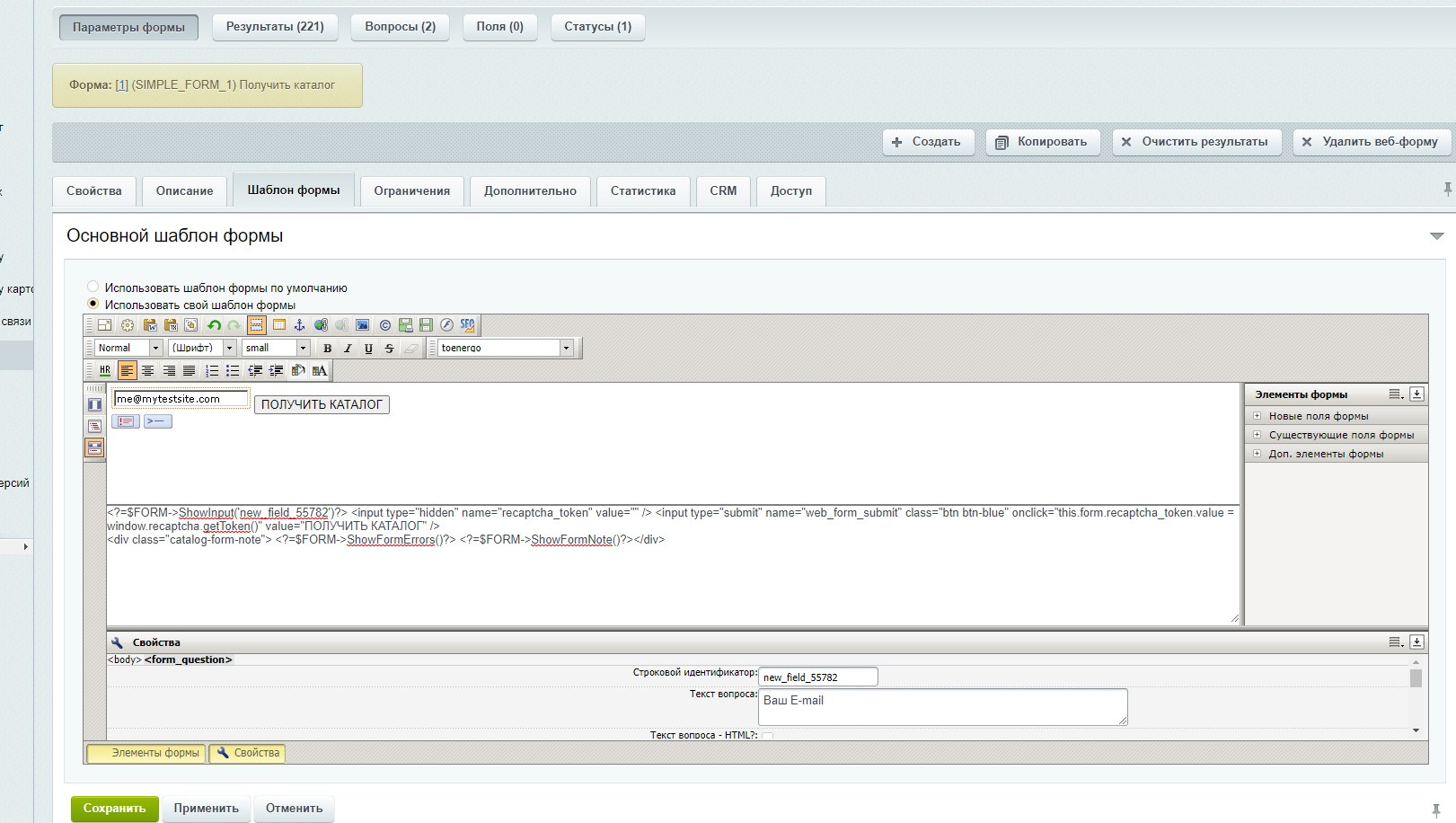Open the Свойства tab
This screenshot has height=823, width=1456.
click(x=94, y=190)
